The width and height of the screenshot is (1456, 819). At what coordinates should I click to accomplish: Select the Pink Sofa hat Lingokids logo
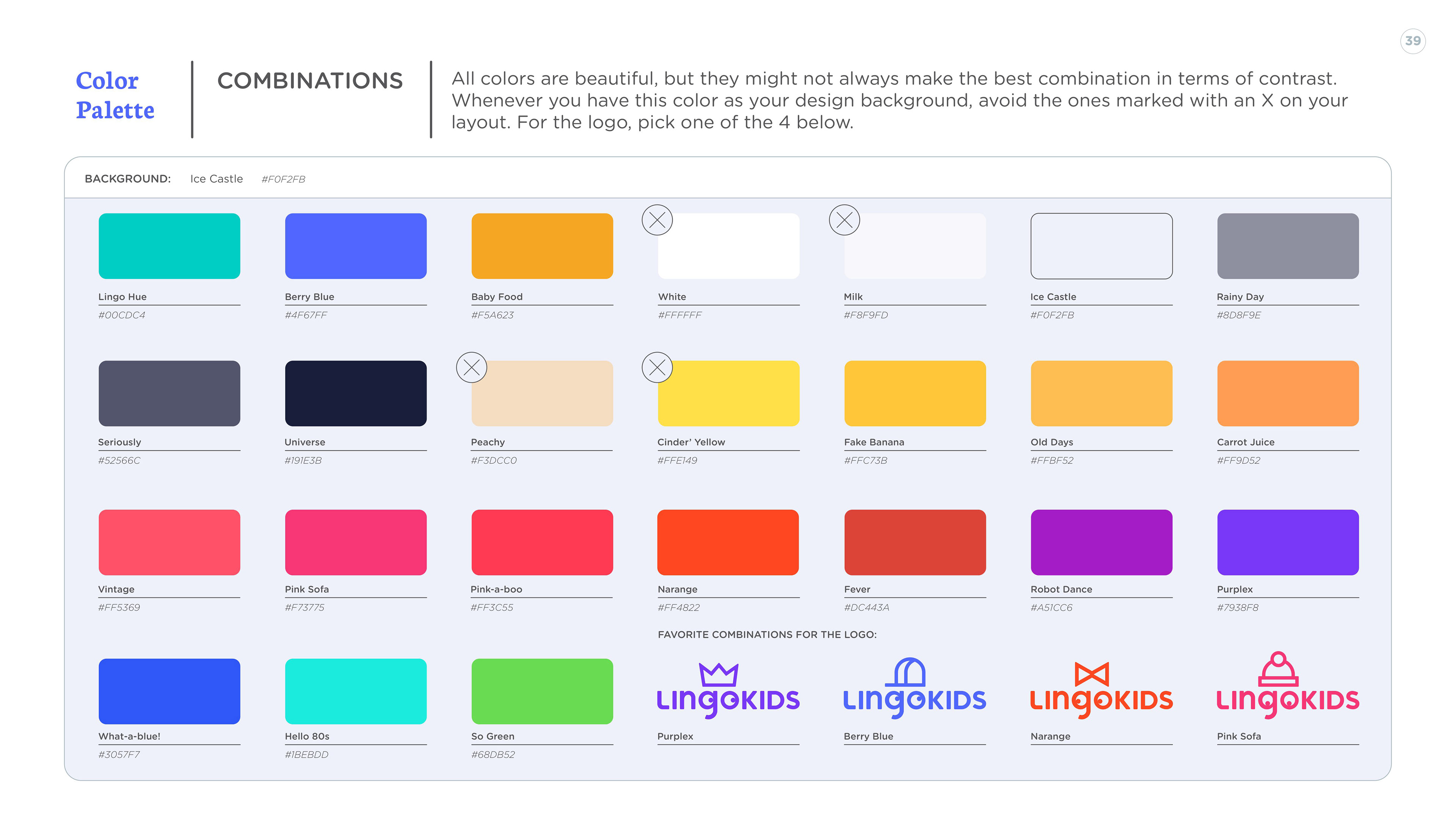point(1288,684)
